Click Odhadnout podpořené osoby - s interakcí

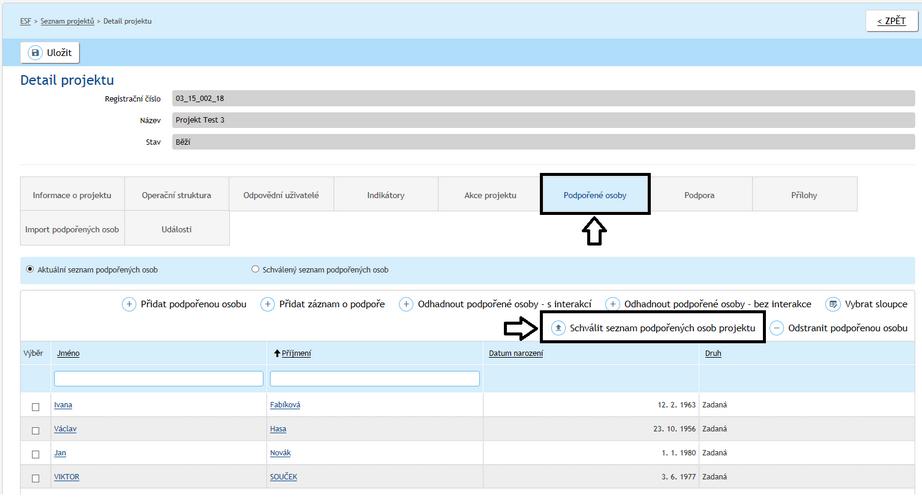click(505, 304)
